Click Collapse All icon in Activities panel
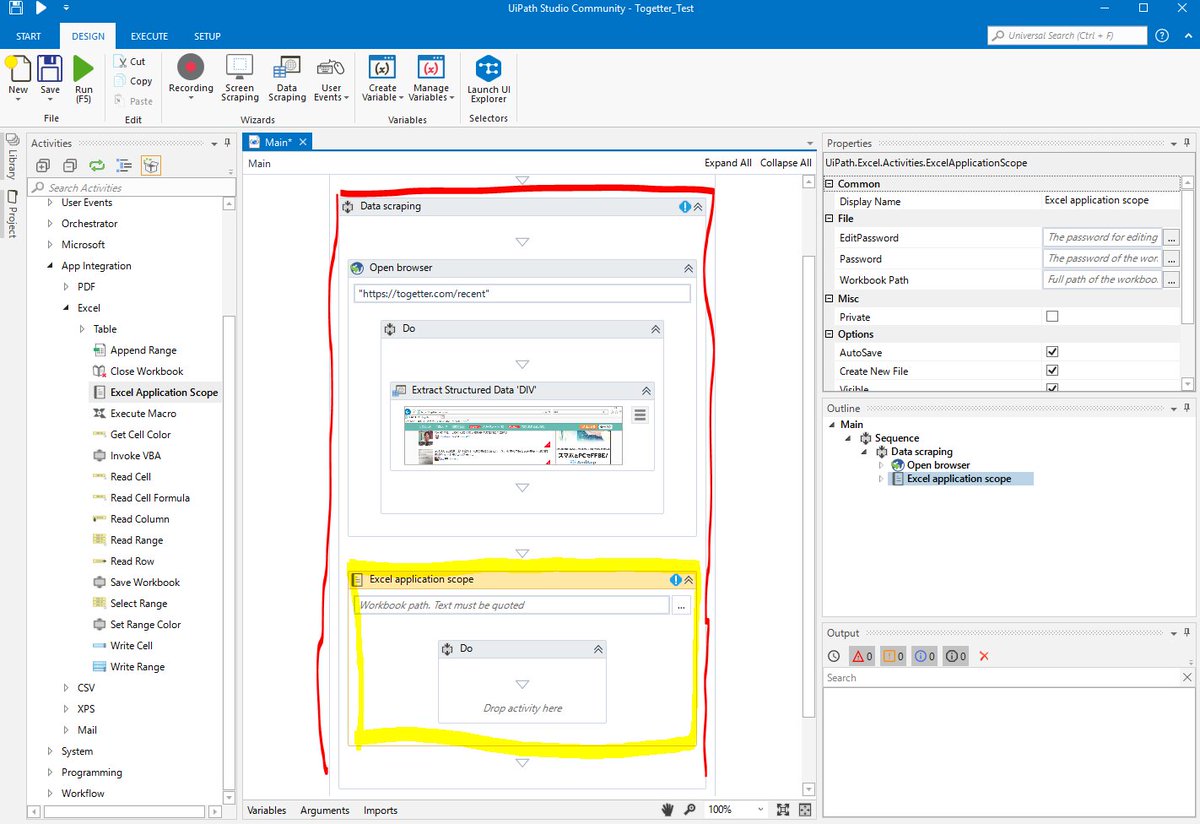Screen dimensions: 1200x824 (70, 166)
